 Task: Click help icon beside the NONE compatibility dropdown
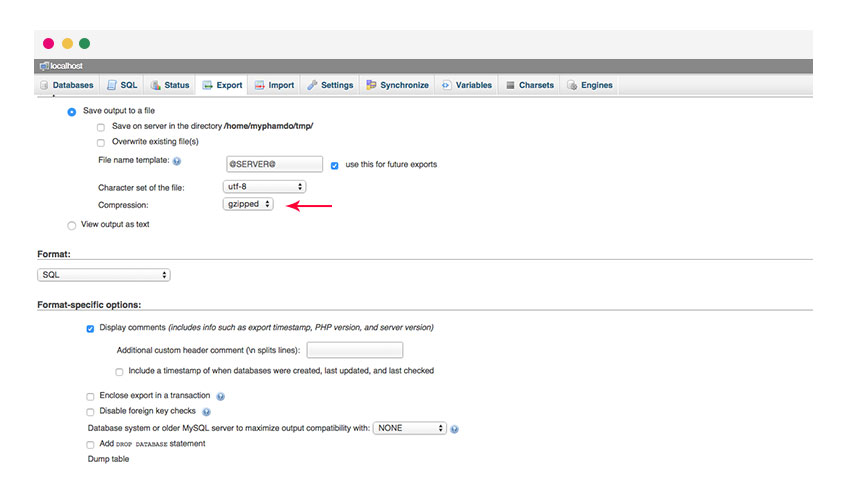454,429
